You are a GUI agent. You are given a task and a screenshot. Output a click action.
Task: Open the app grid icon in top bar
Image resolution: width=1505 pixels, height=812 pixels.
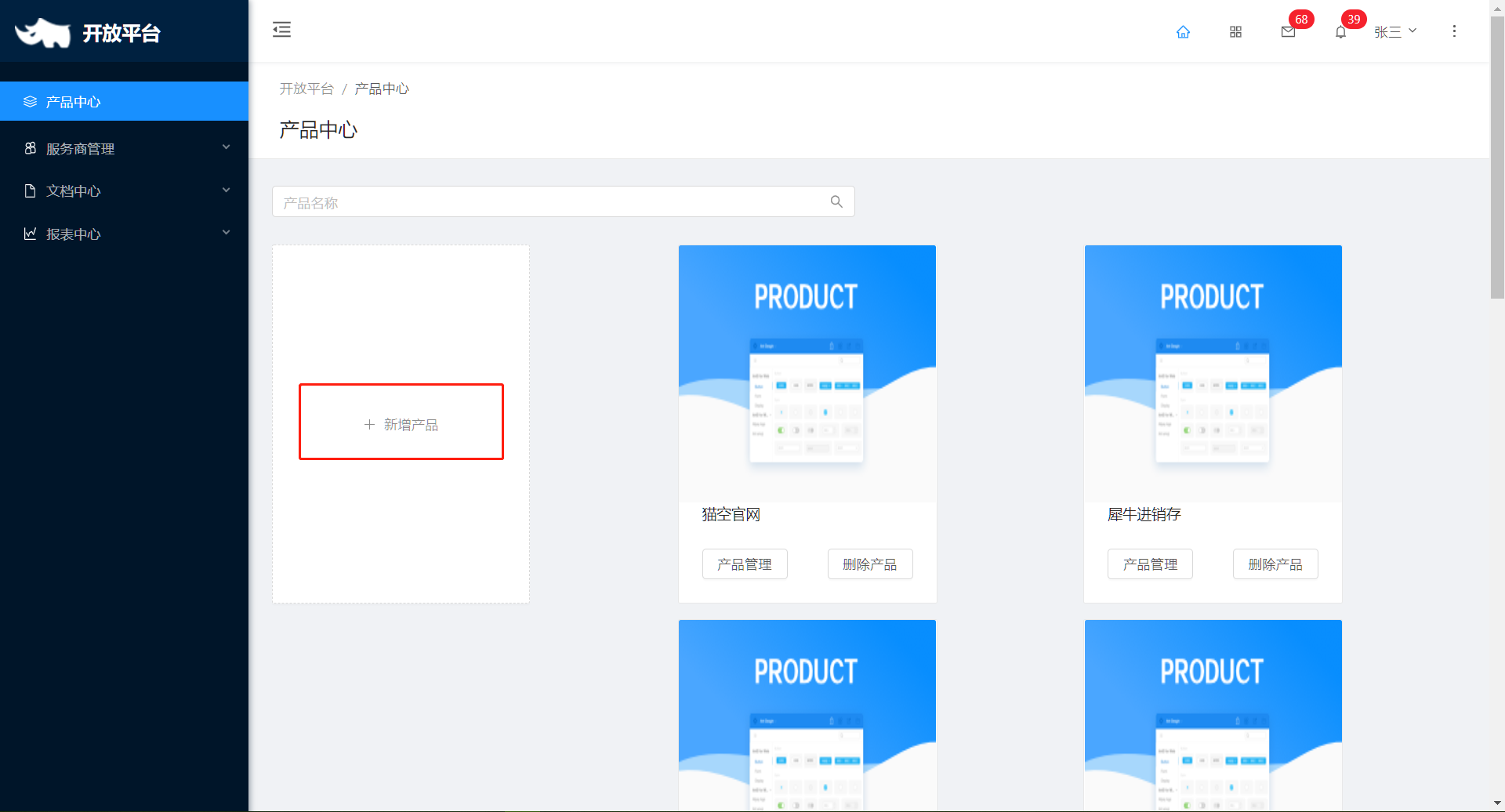[x=1235, y=31]
